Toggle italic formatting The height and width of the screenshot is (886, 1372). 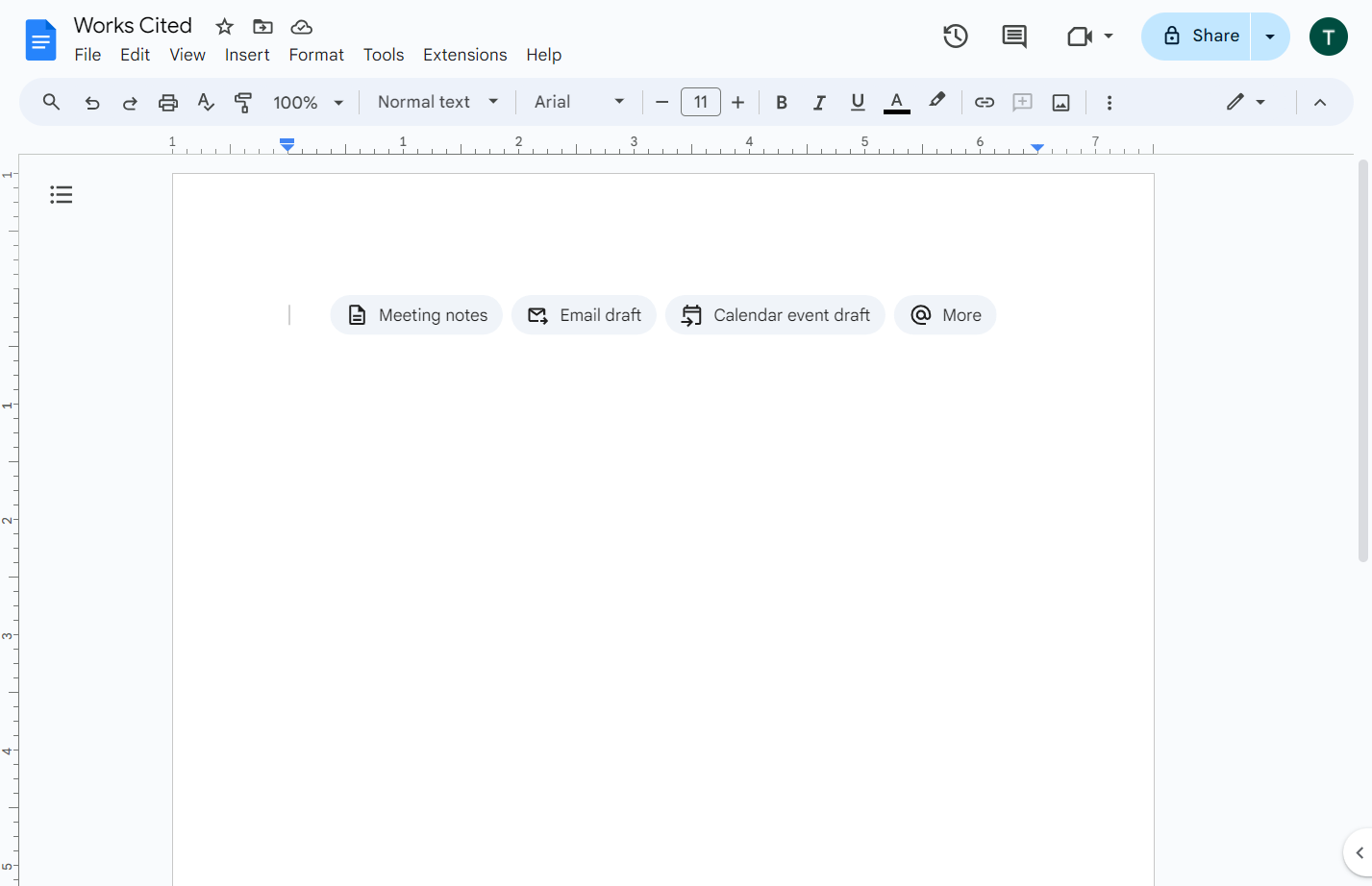pos(819,103)
